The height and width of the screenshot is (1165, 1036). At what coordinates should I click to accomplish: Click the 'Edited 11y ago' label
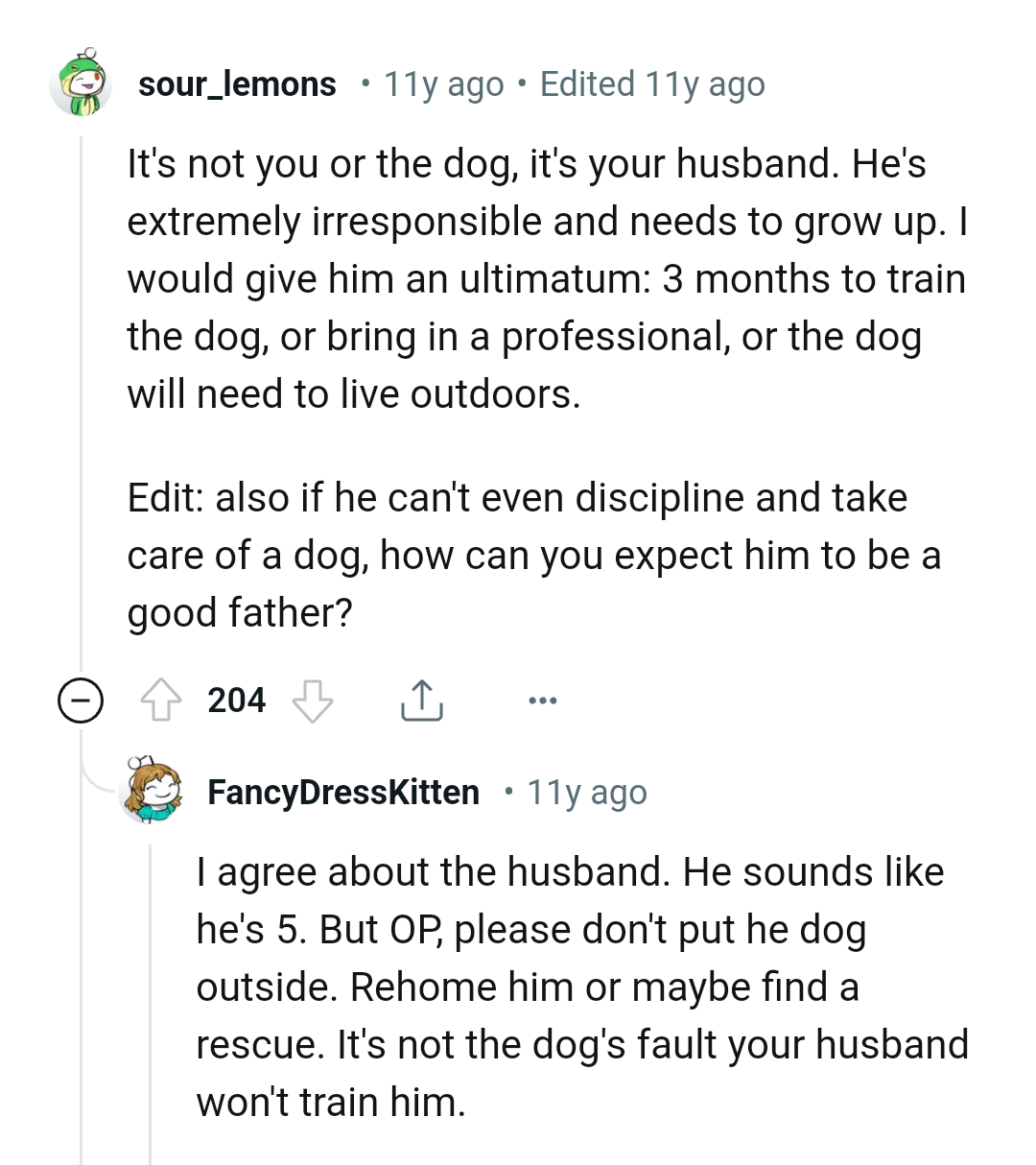pyautogui.click(x=653, y=84)
